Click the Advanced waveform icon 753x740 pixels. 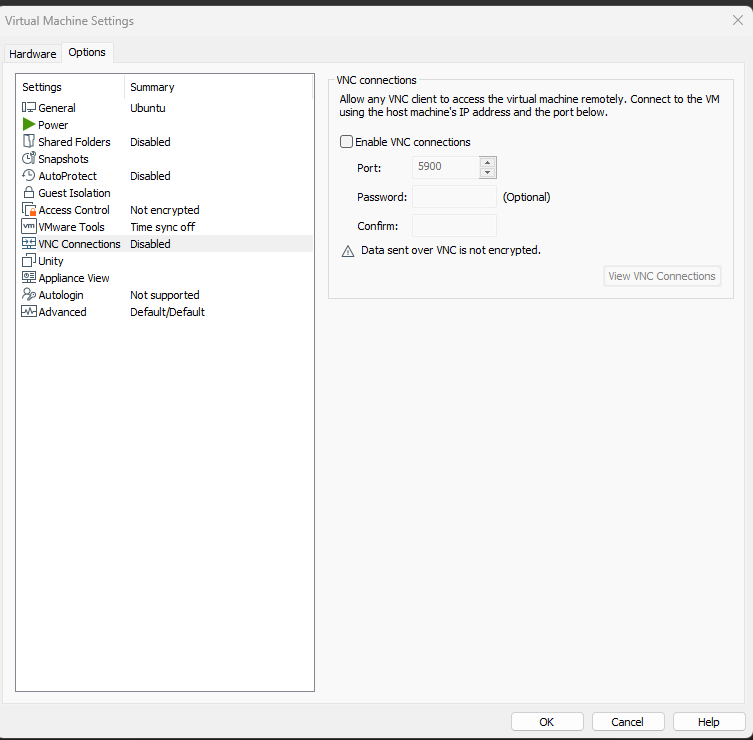tap(29, 311)
